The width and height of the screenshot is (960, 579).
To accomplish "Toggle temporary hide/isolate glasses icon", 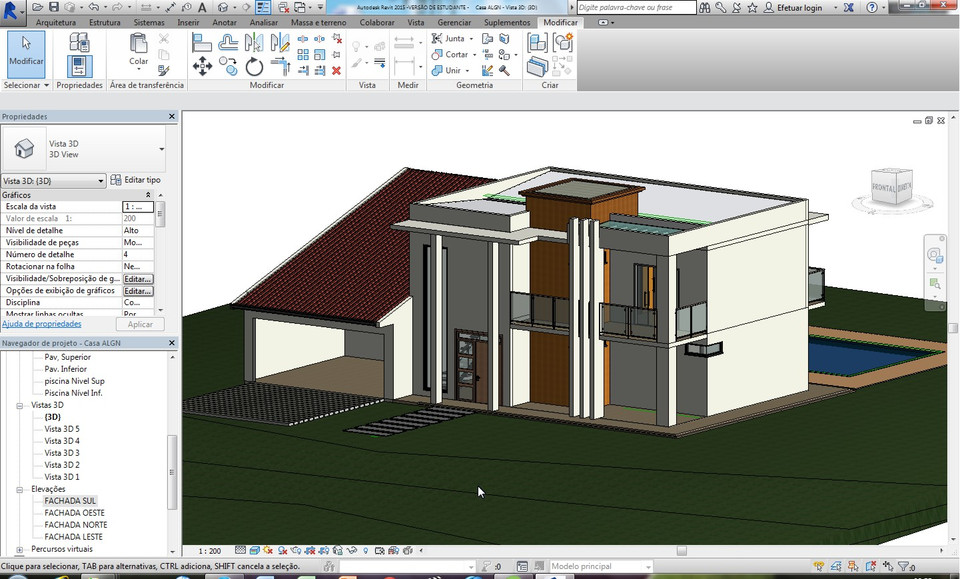I will 352,550.
